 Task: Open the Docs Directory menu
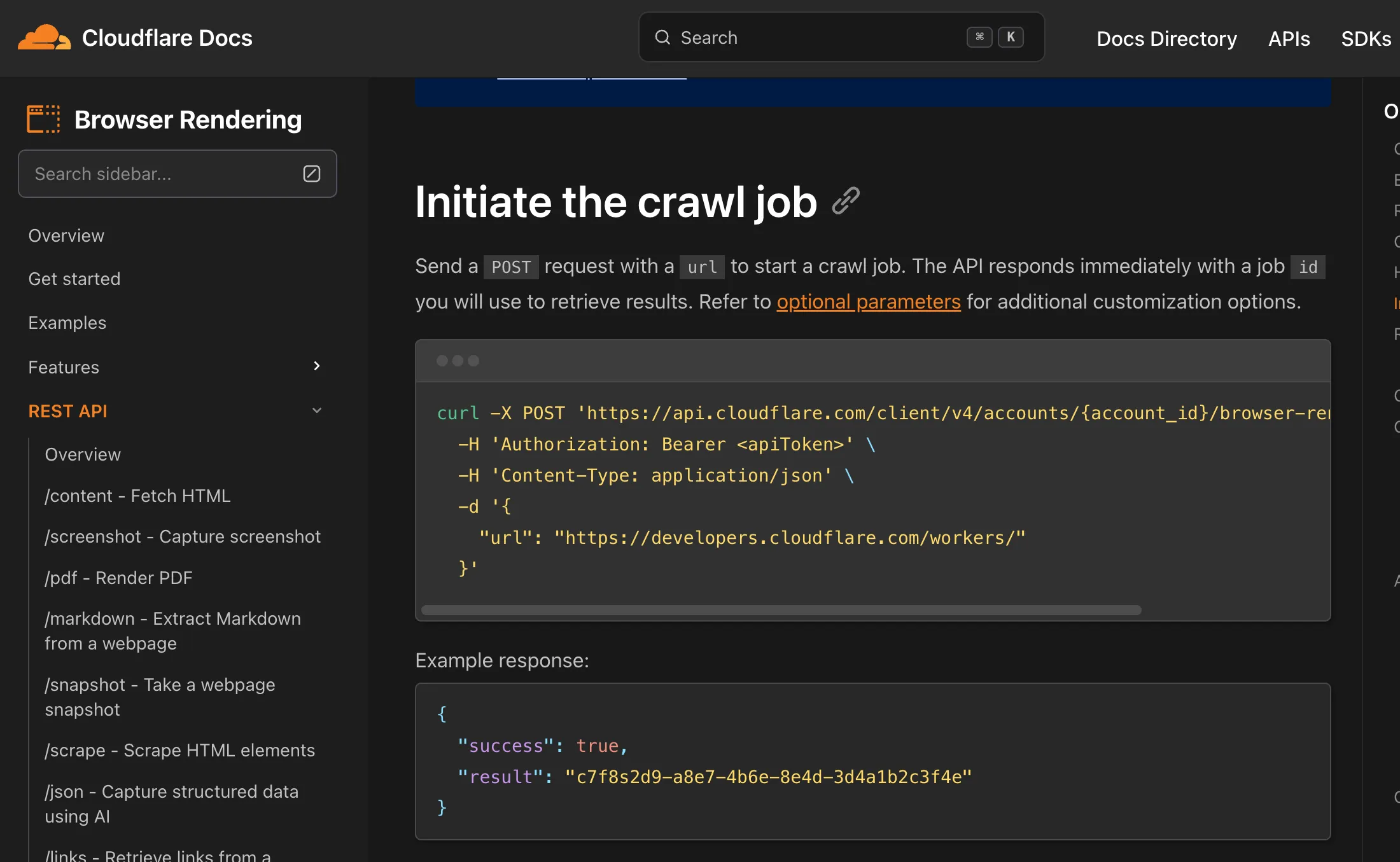[1166, 39]
